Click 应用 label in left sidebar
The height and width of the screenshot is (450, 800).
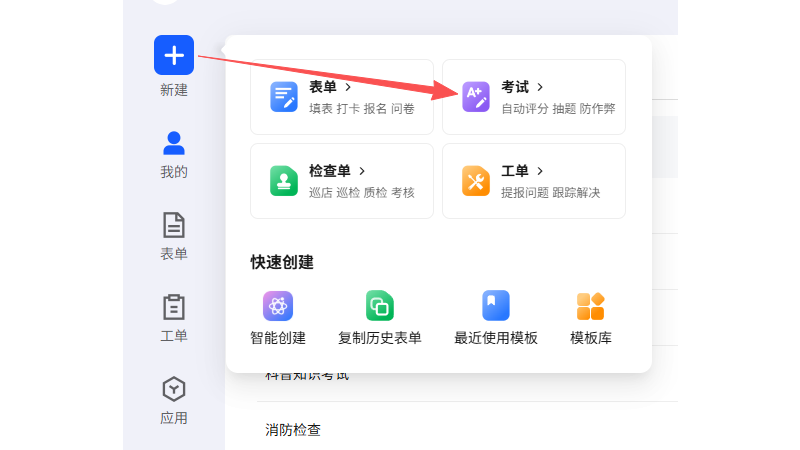(x=174, y=418)
